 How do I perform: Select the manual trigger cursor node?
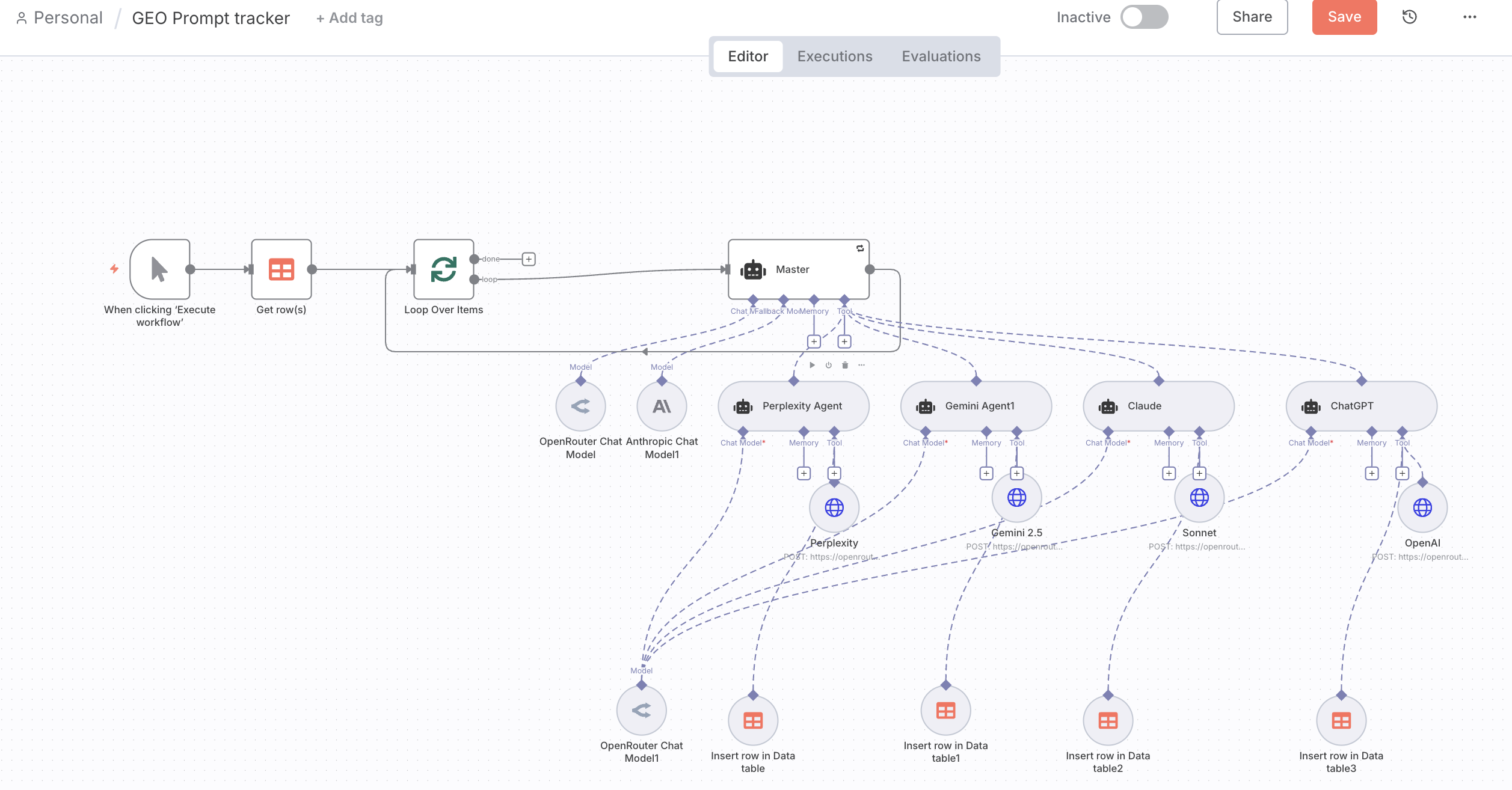160,269
